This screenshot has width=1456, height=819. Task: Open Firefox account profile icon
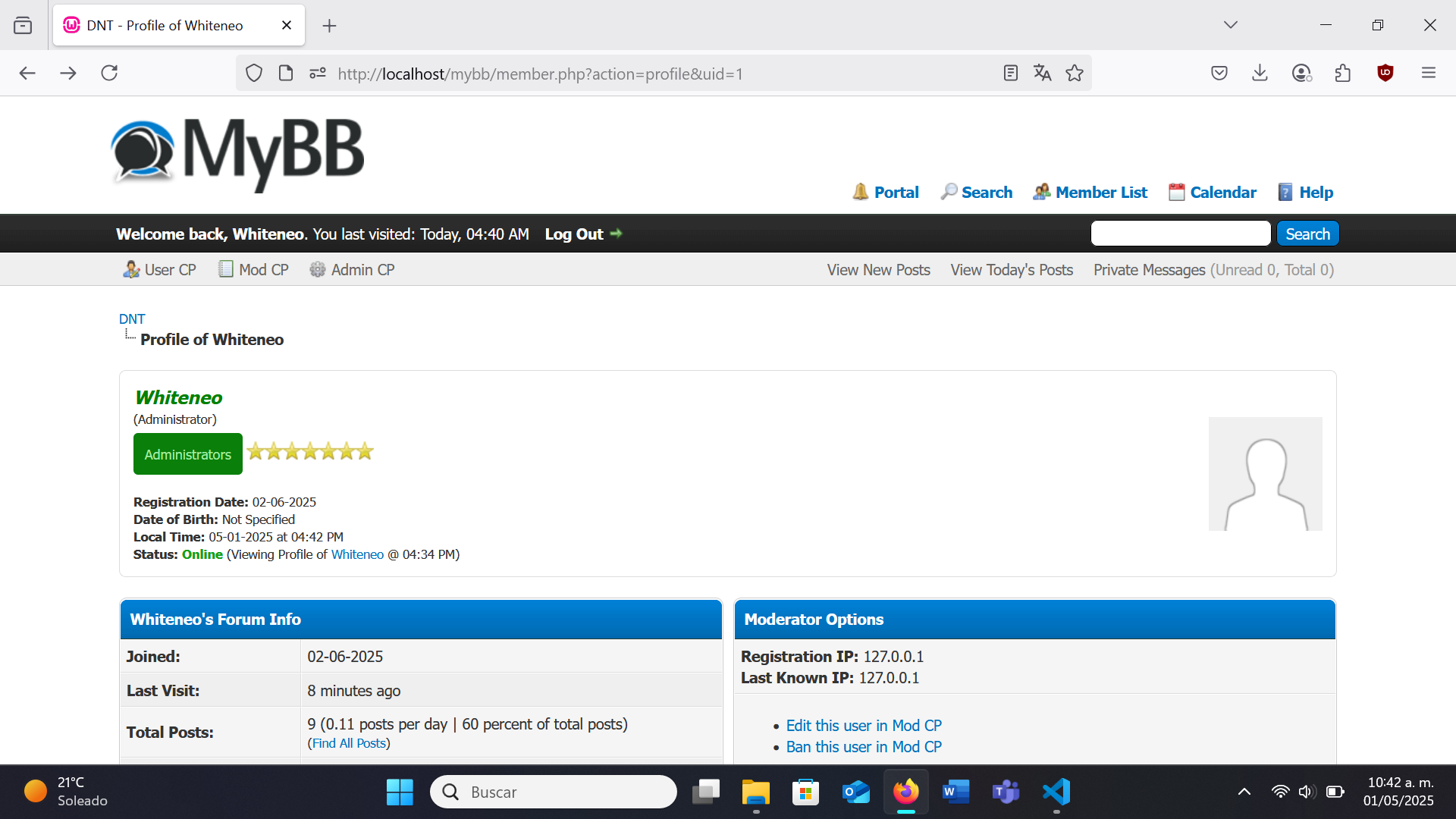1301,73
